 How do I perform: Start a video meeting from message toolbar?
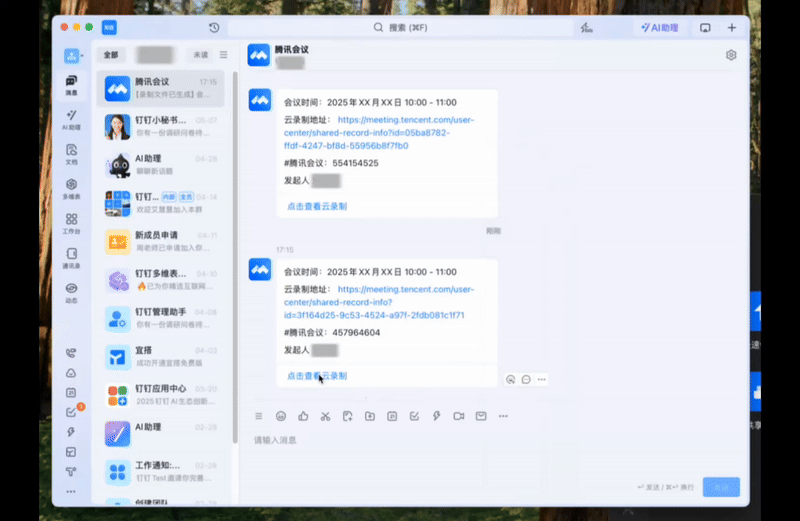459,416
